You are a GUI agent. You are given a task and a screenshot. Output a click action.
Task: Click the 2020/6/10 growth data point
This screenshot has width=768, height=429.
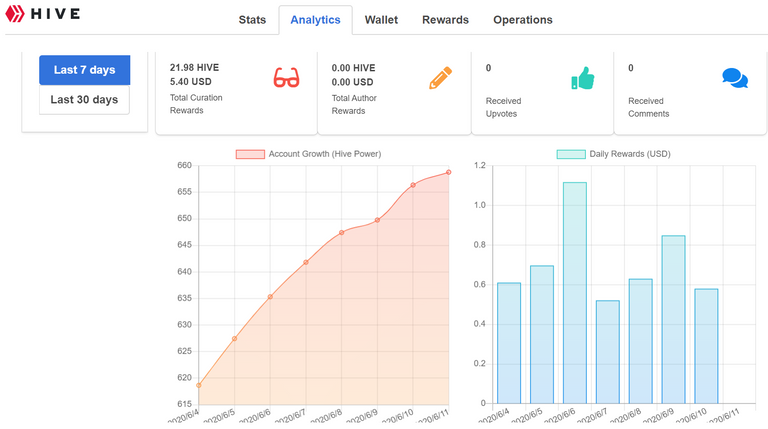pos(413,185)
